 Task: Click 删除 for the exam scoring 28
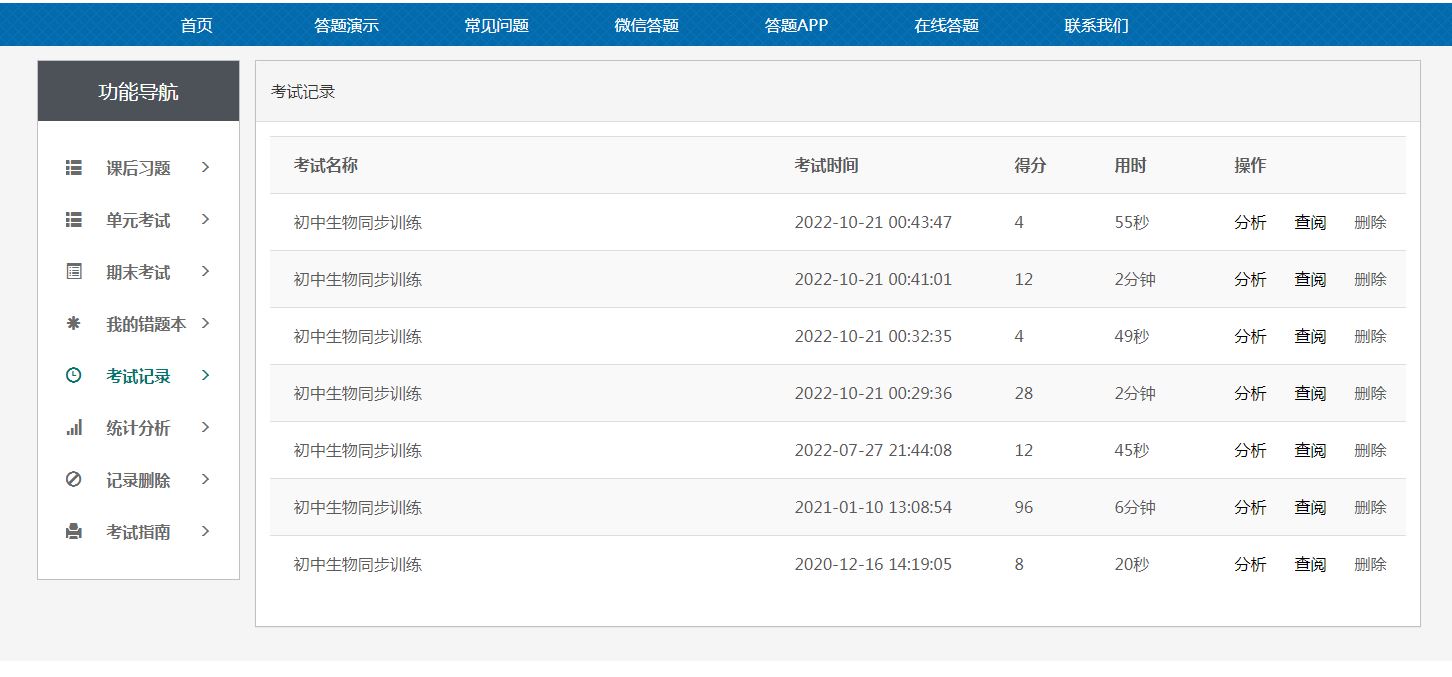click(x=1370, y=394)
